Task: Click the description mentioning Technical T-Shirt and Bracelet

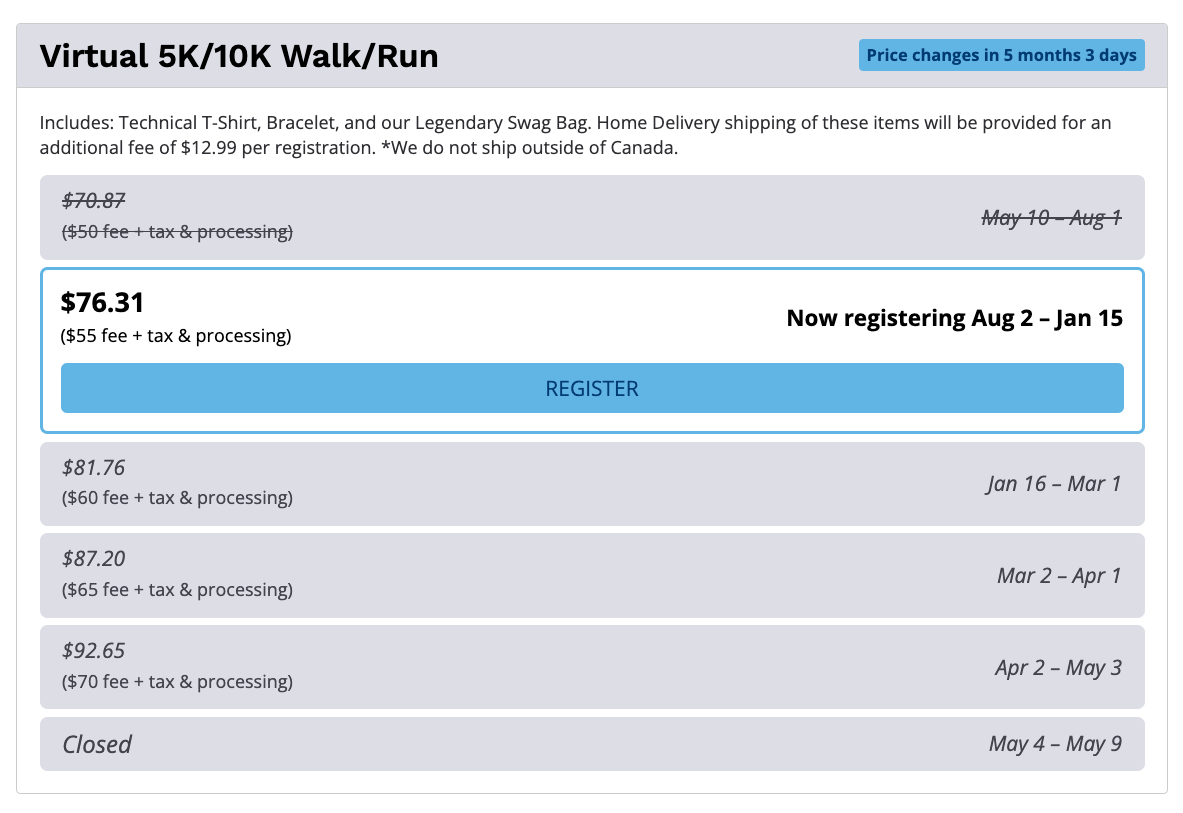Action: tap(575, 135)
